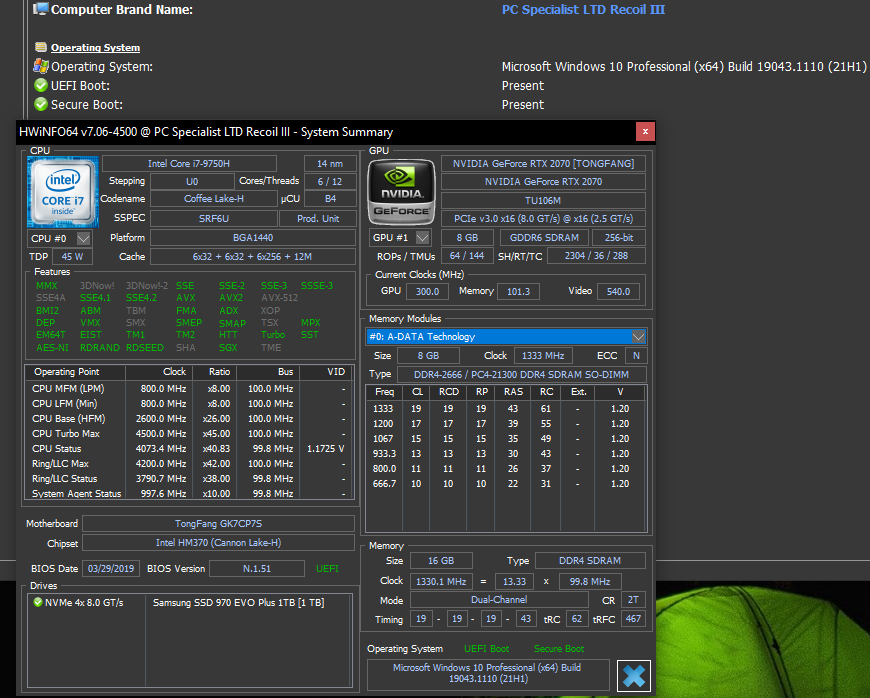Click the 03/29/2019 BIOS date field

pyautogui.click(x=111, y=569)
